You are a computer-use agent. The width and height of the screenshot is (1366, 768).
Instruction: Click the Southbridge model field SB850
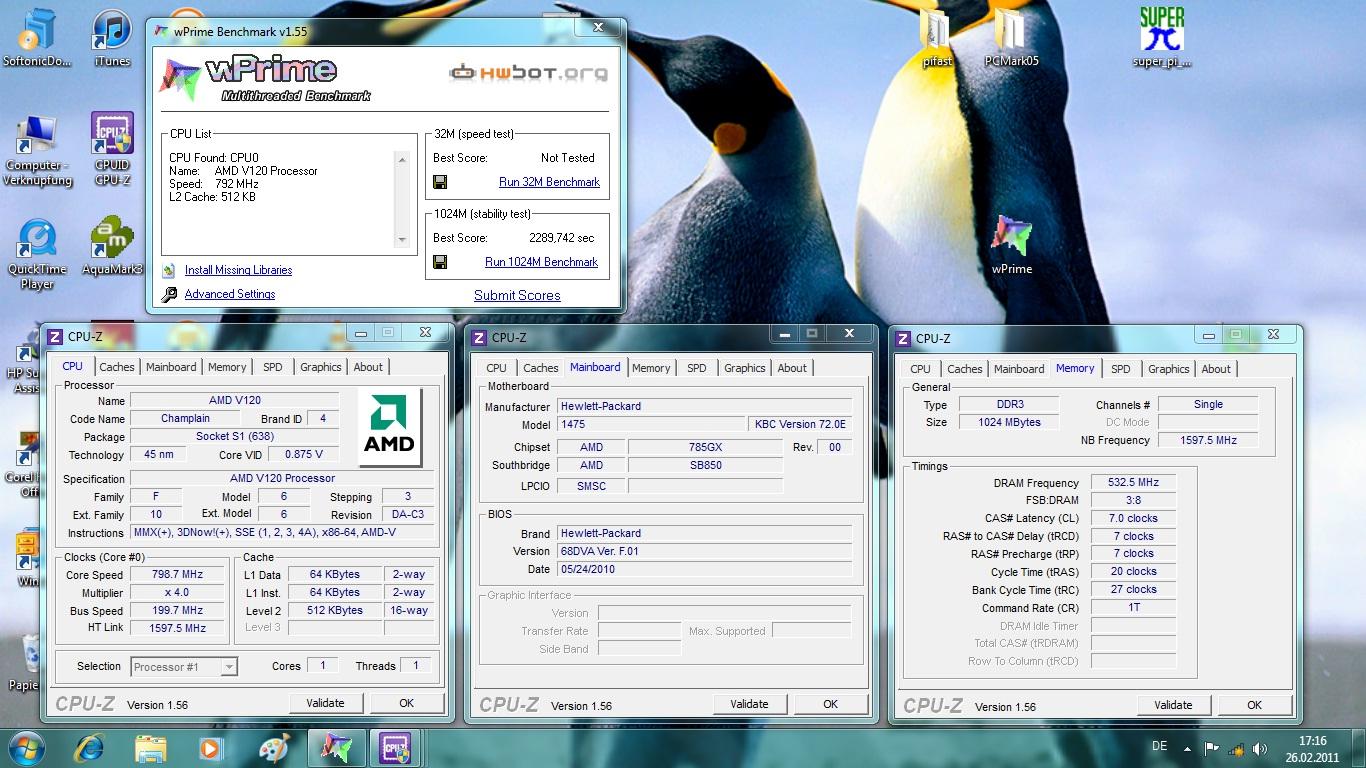click(705, 465)
